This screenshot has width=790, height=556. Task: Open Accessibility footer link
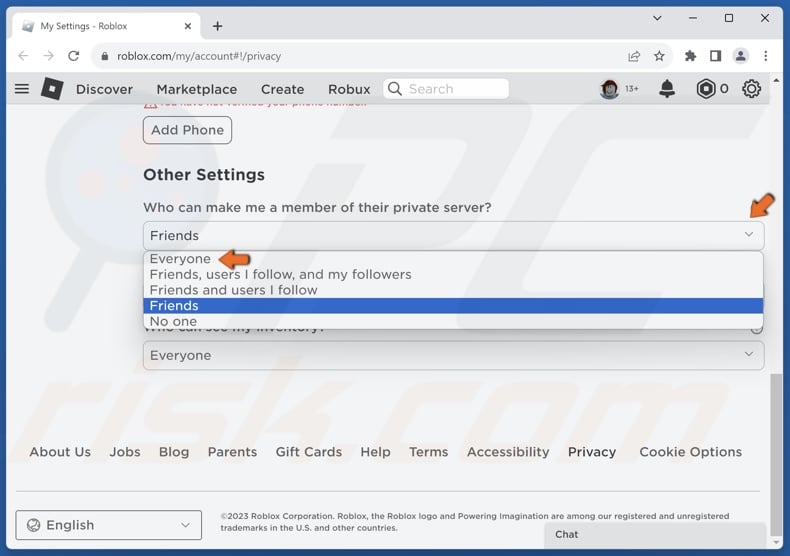coord(508,452)
